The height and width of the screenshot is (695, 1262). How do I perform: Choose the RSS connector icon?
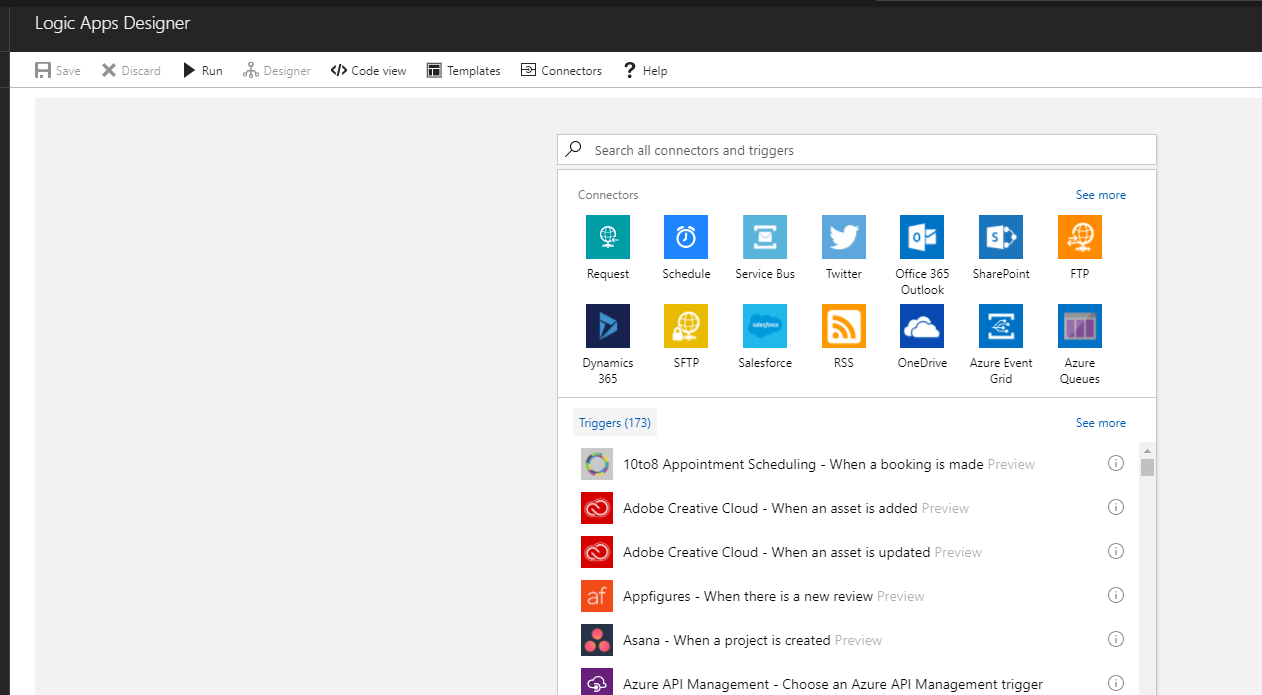click(x=844, y=326)
